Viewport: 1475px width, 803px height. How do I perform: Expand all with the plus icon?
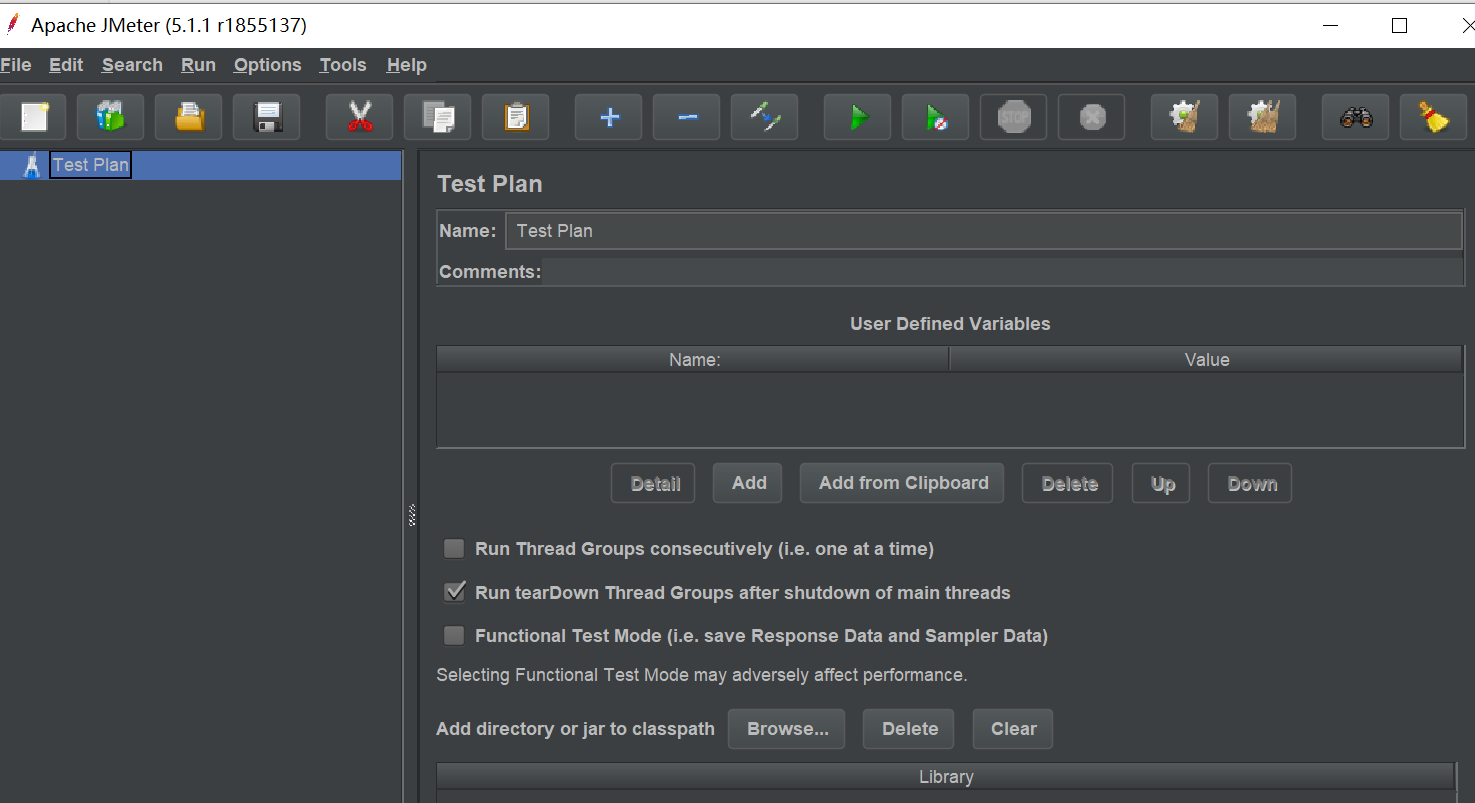(609, 117)
